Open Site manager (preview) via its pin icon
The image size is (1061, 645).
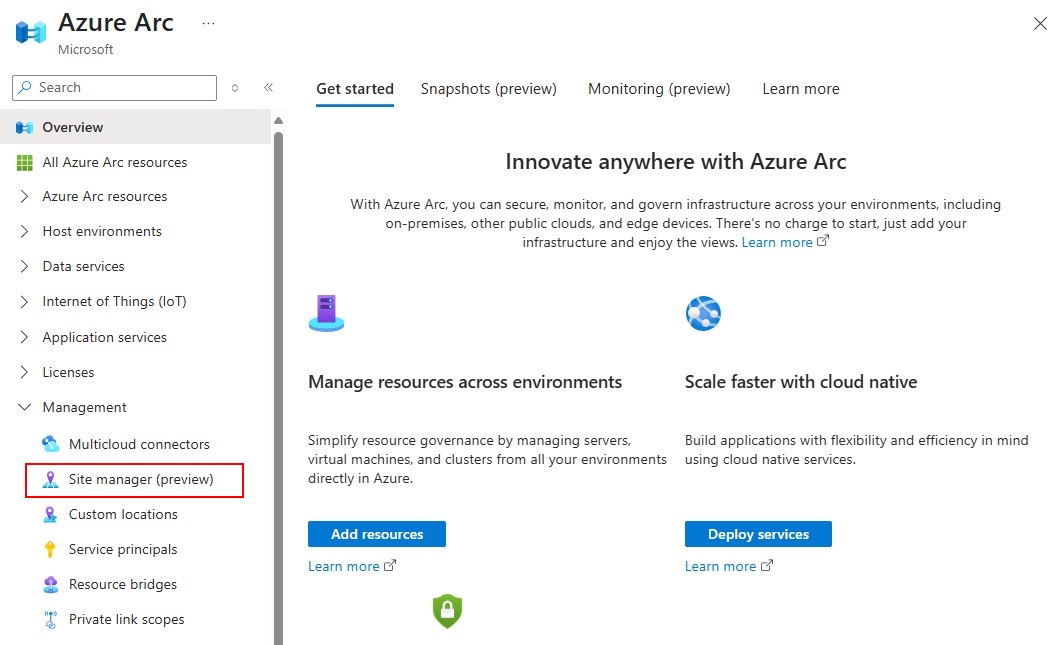pyautogui.click(x=52, y=479)
